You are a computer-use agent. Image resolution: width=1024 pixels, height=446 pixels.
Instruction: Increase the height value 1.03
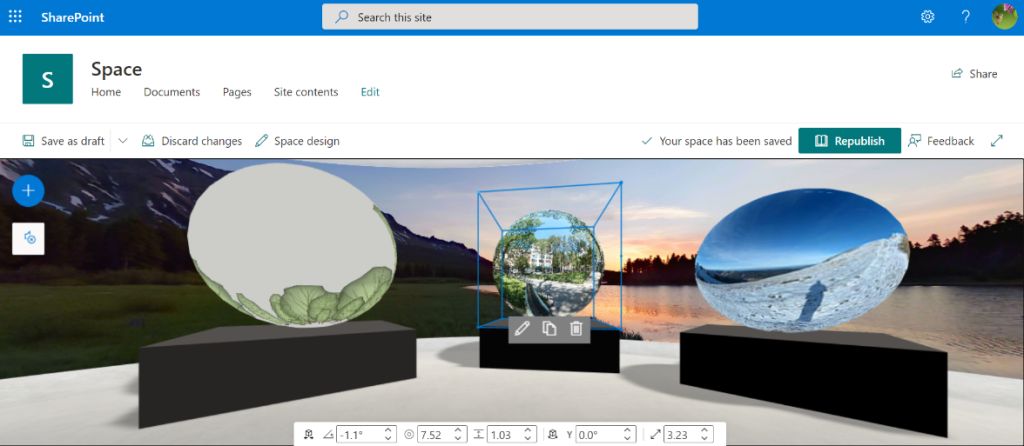(528, 430)
